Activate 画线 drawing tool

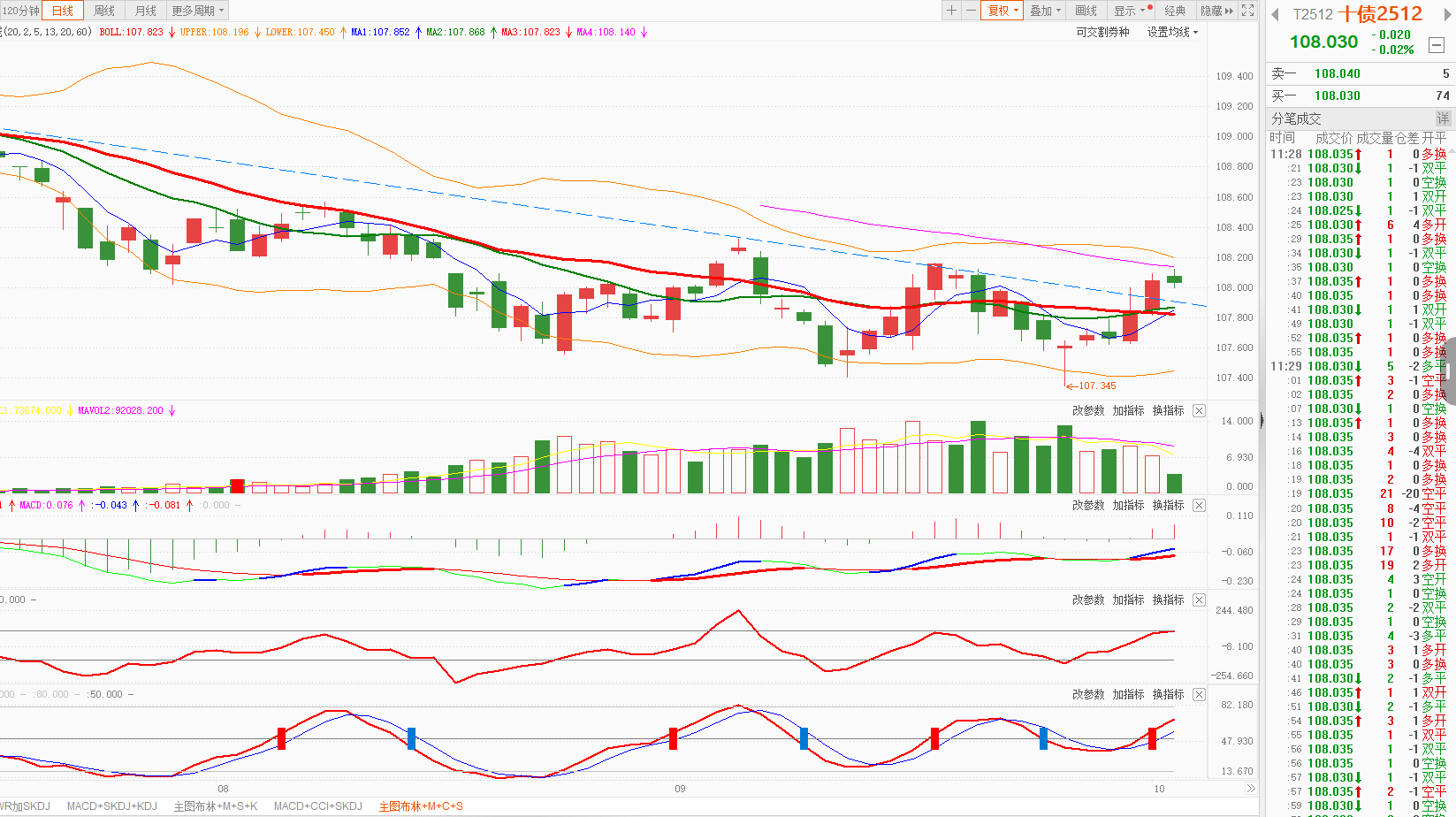click(1086, 11)
